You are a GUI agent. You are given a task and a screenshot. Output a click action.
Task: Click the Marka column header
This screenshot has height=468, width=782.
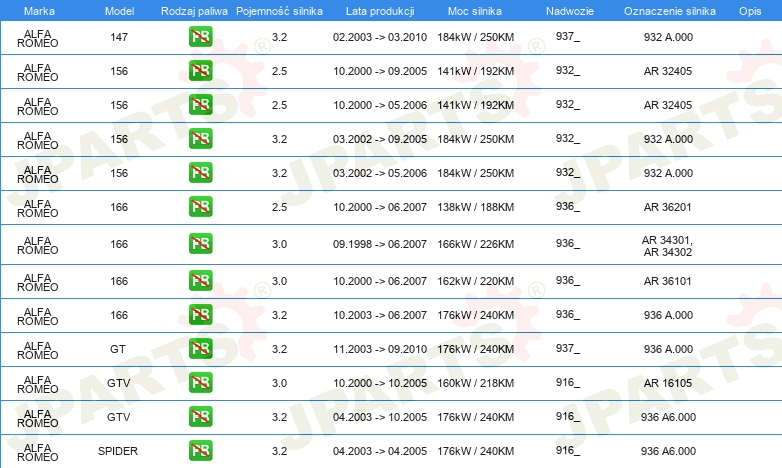pyautogui.click(x=39, y=11)
